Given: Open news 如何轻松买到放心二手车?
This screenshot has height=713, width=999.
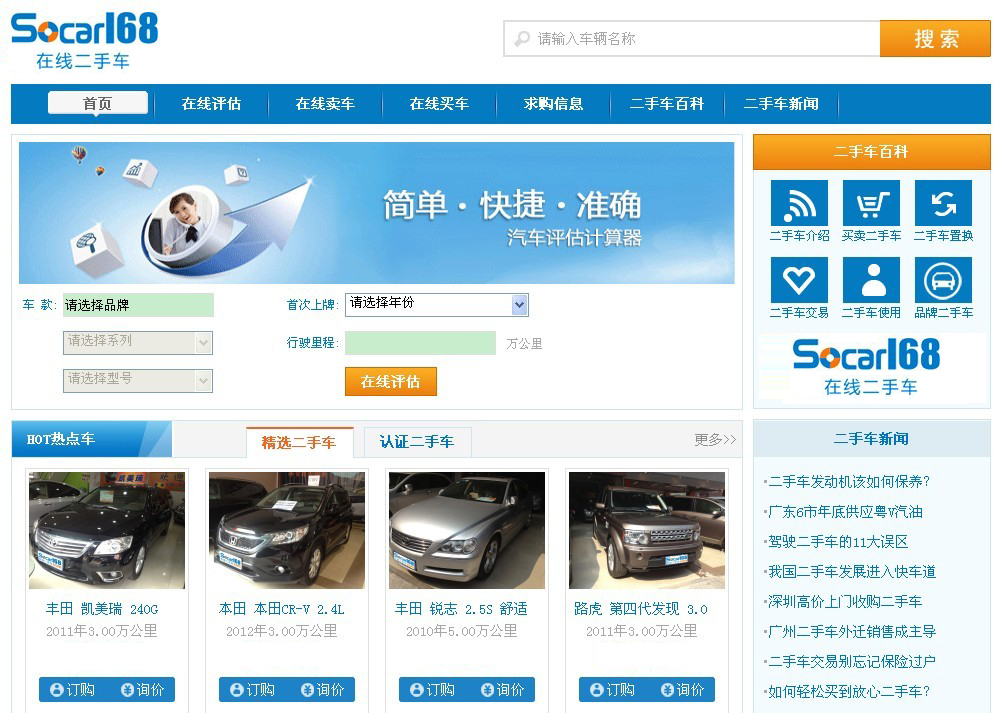Looking at the screenshot, I should [849, 691].
